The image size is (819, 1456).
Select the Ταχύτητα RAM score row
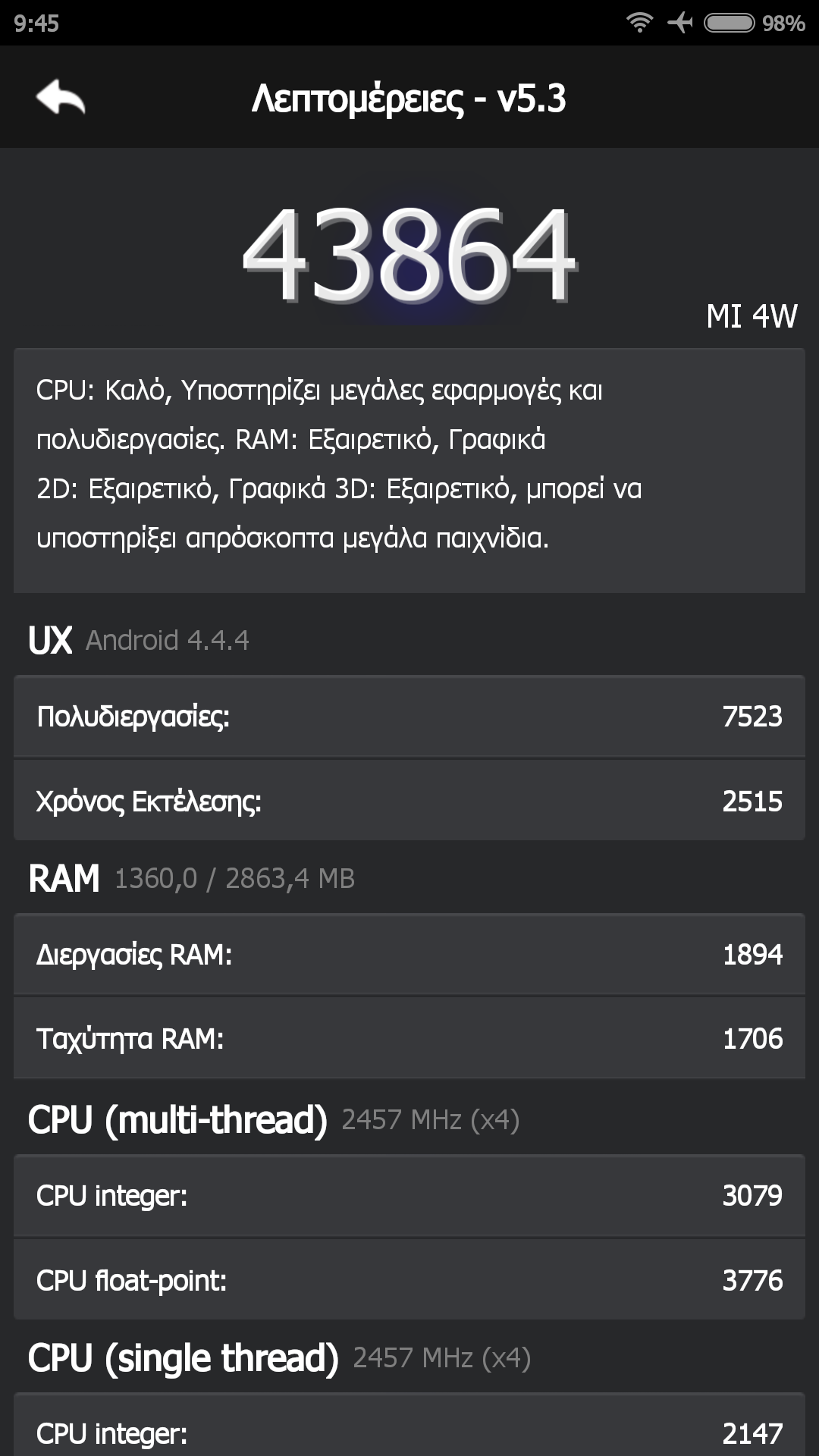(x=409, y=1039)
